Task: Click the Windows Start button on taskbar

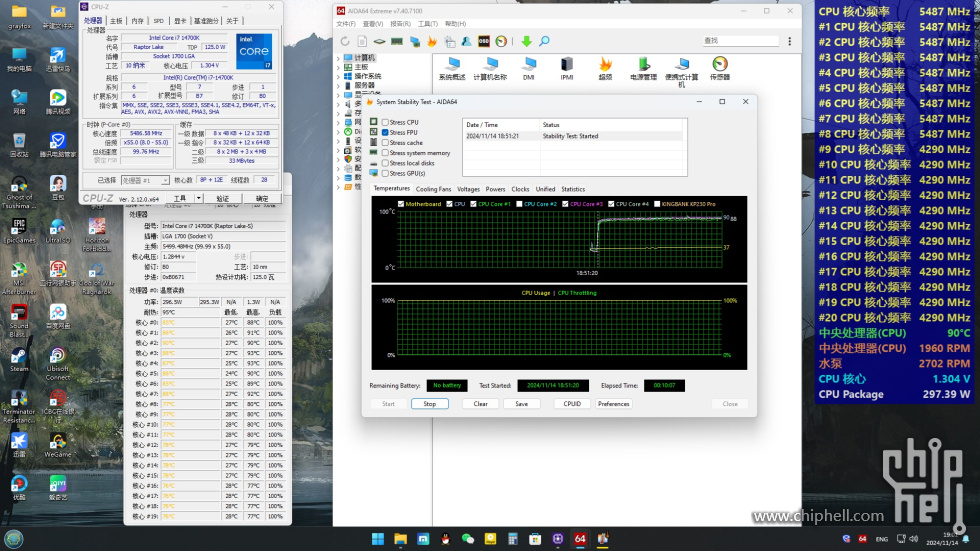Action: (x=378, y=539)
